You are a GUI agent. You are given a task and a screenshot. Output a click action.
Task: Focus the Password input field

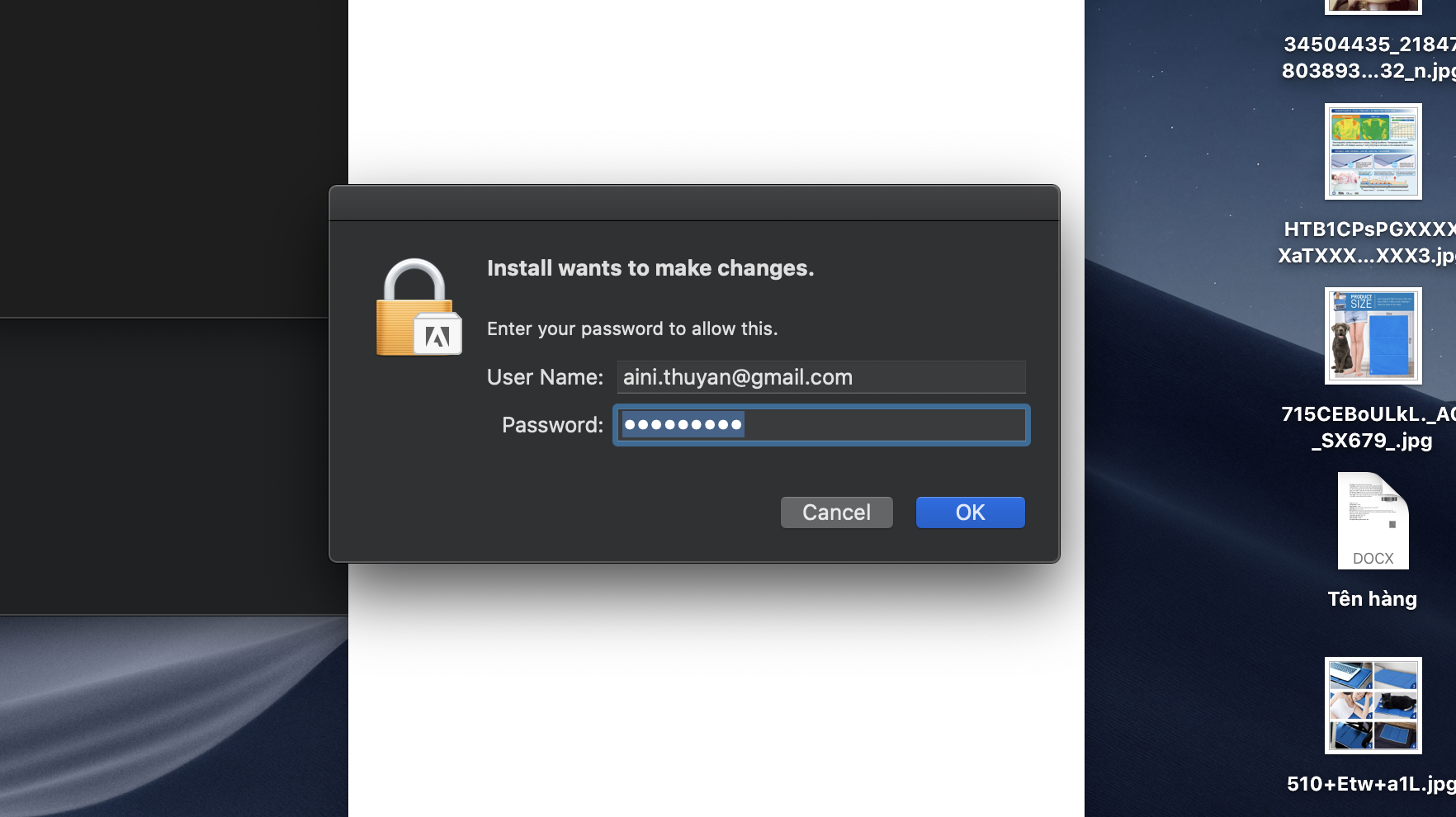(x=821, y=425)
